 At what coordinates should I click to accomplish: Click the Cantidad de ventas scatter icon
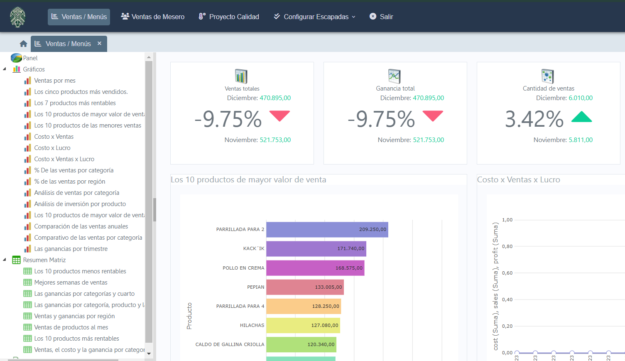[548, 76]
